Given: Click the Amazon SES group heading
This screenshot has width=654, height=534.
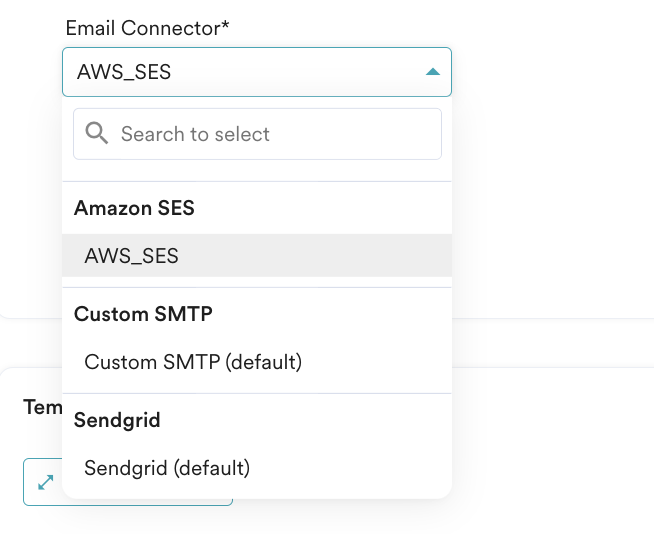Looking at the screenshot, I should tap(134, 208).
